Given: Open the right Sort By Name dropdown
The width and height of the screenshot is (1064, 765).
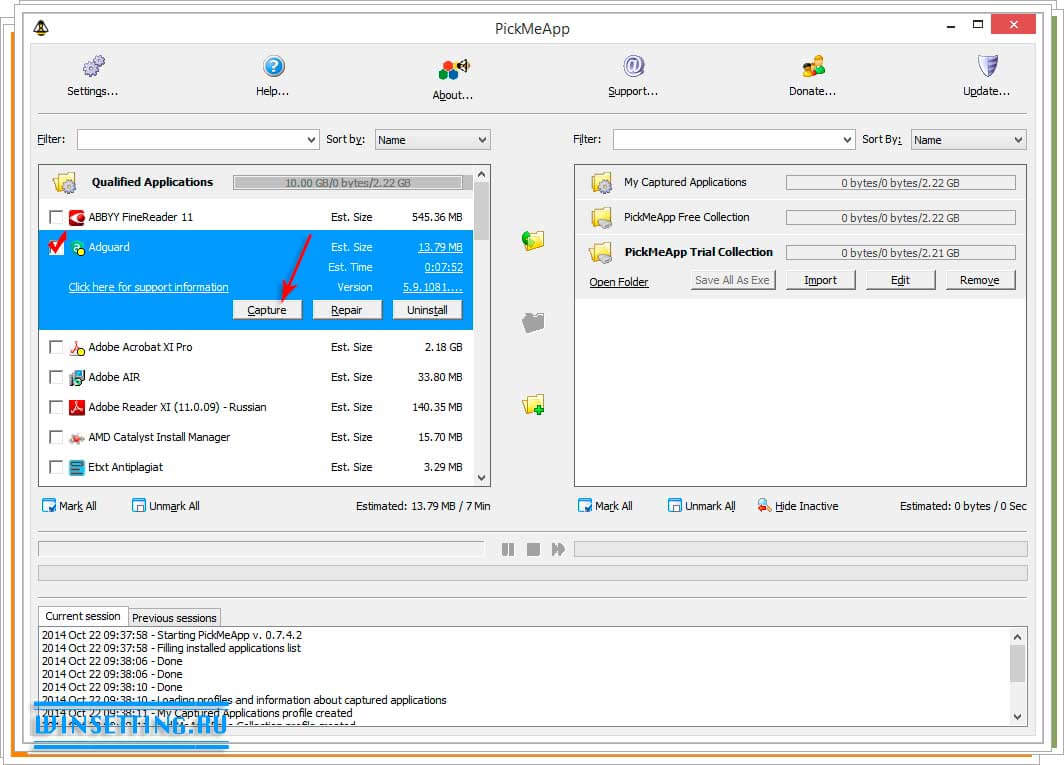Looking at the screenshot, I should [1018, 140].
